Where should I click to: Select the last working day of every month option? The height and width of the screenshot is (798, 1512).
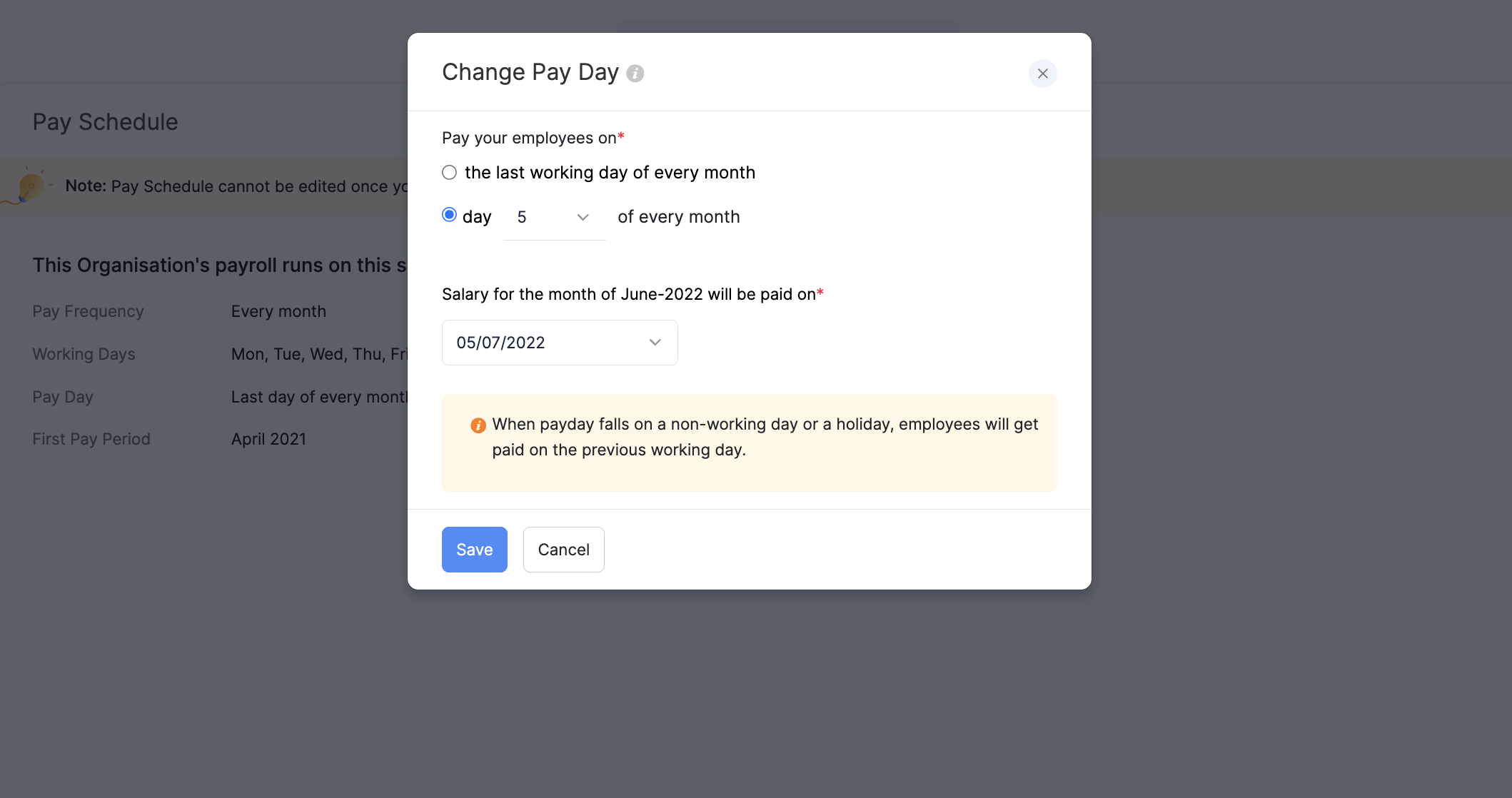(x=449, y=172)
